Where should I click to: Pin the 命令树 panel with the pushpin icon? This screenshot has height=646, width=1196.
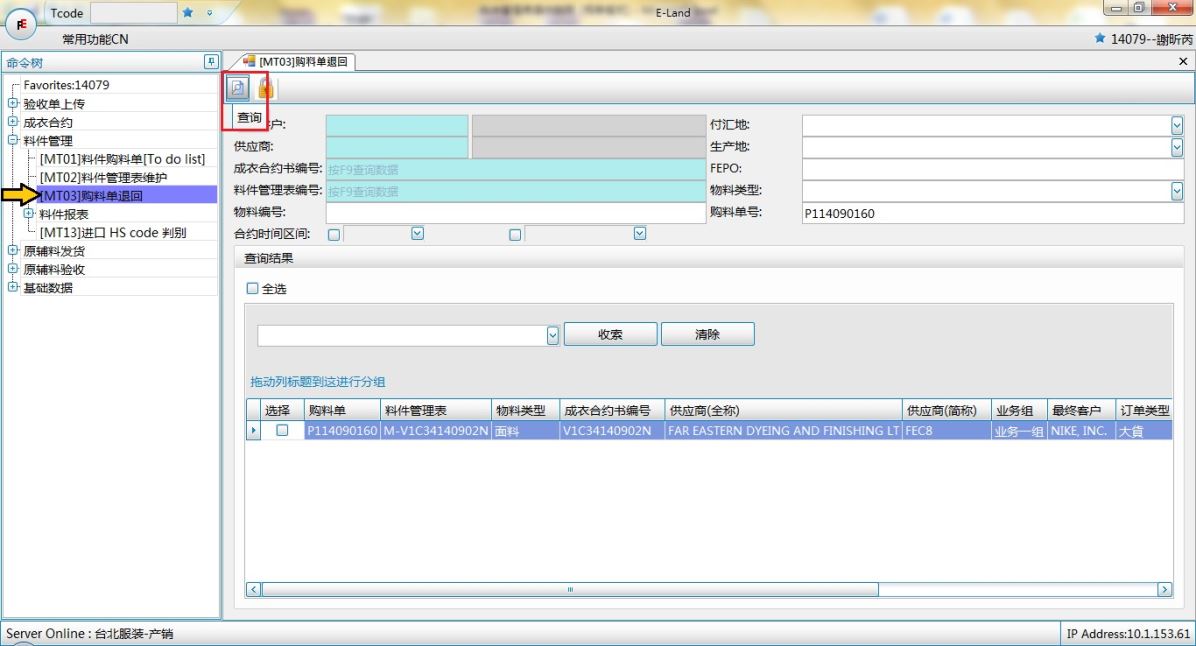point(210,62)
